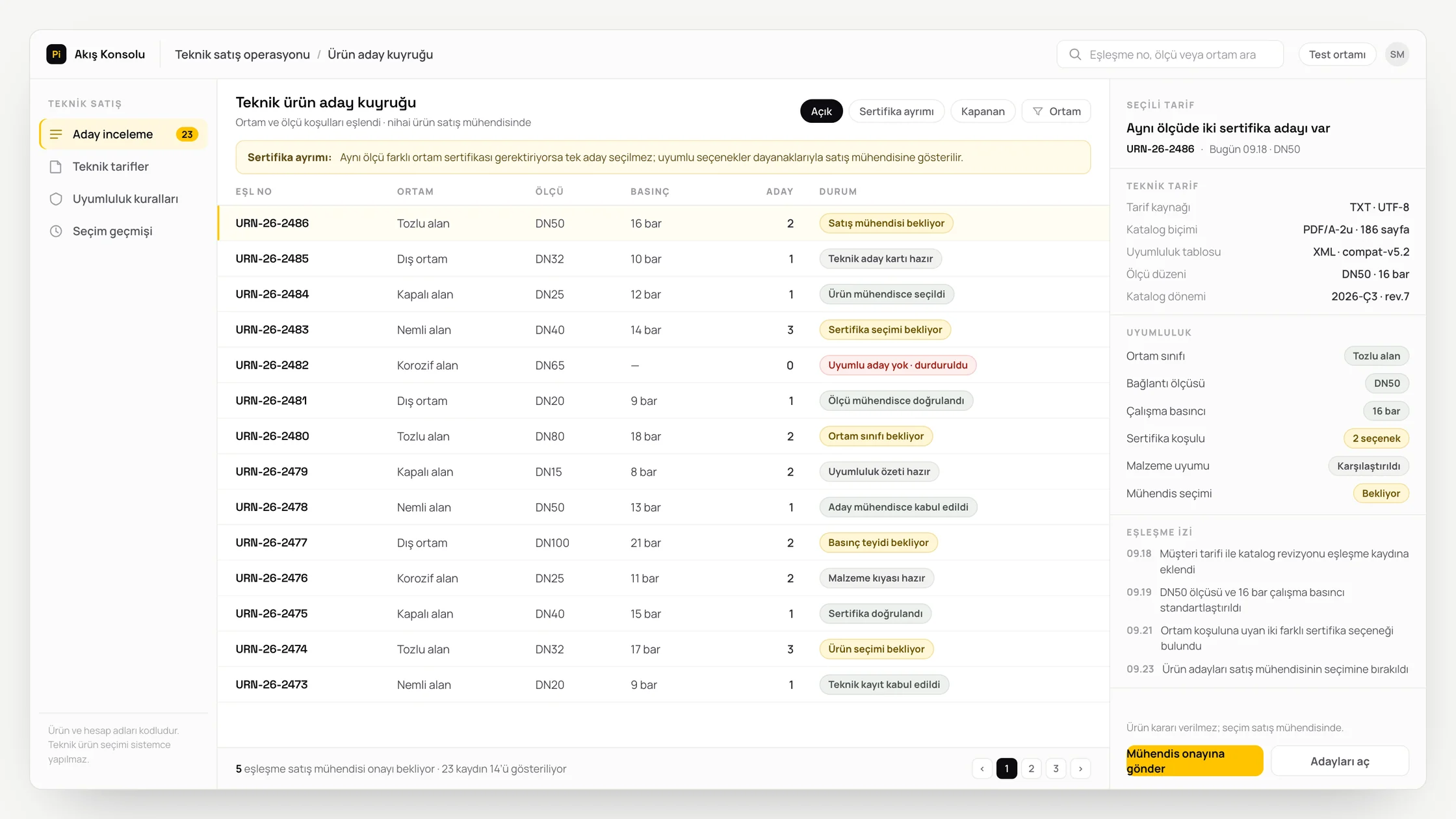Click the Test ortamı button
The height and width of the screenshot is (819, 1456).
coord(1337,55)
